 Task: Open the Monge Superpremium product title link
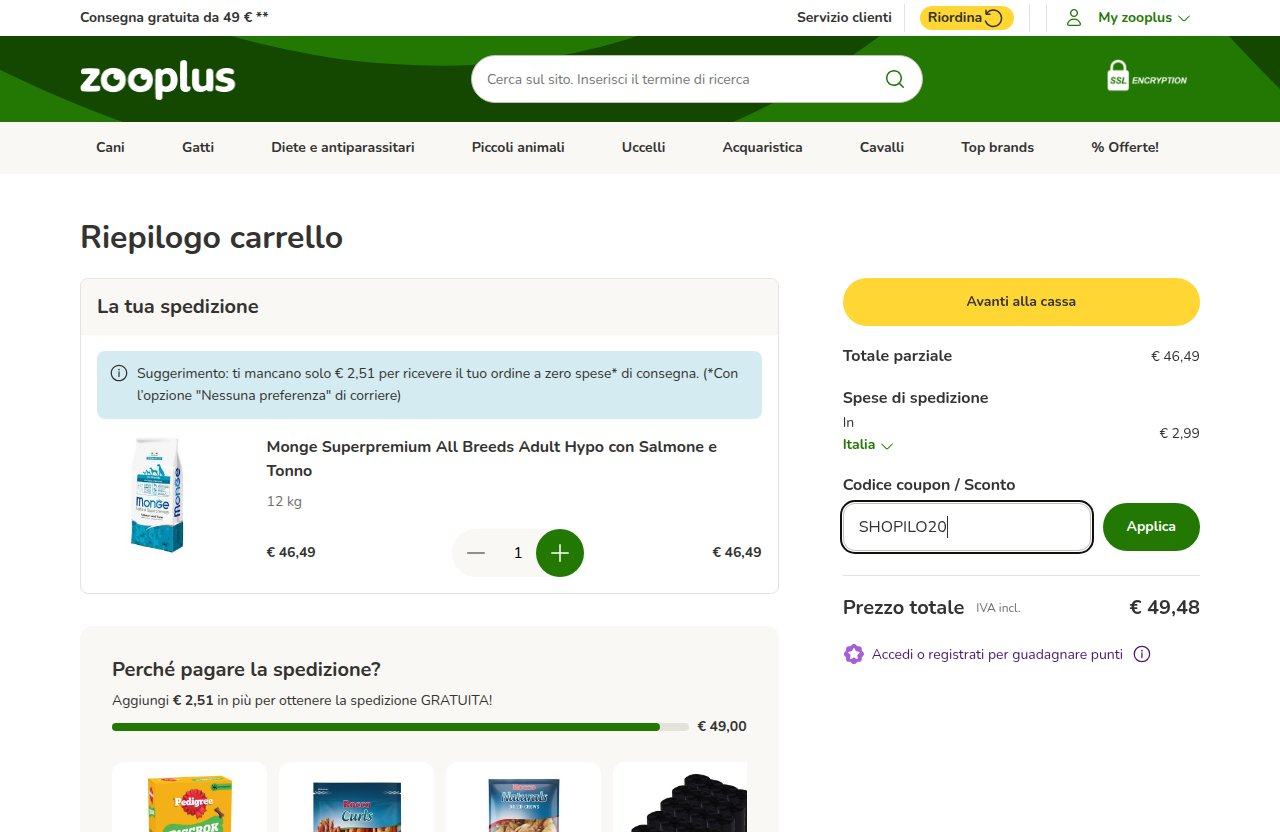[x=492, y=458]
